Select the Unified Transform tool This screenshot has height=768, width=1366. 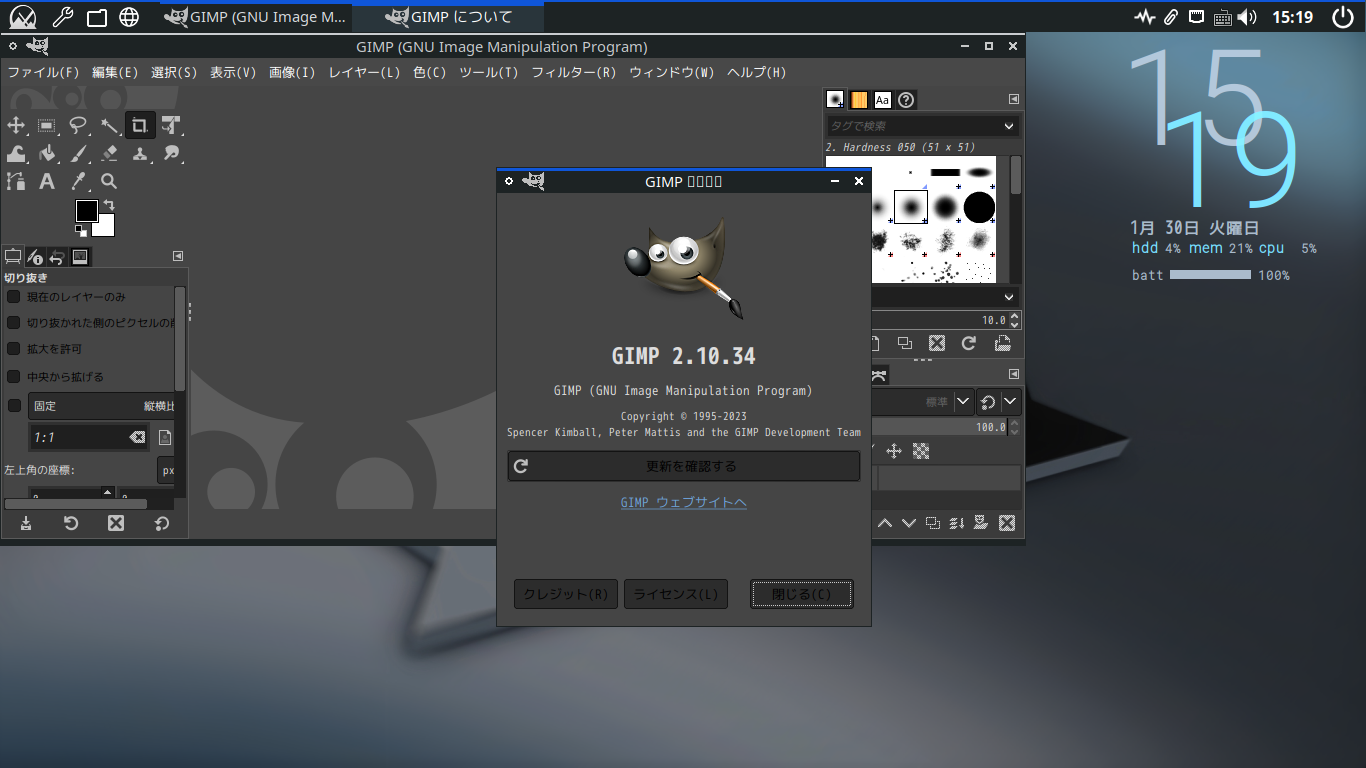click(x=171, y=125)
